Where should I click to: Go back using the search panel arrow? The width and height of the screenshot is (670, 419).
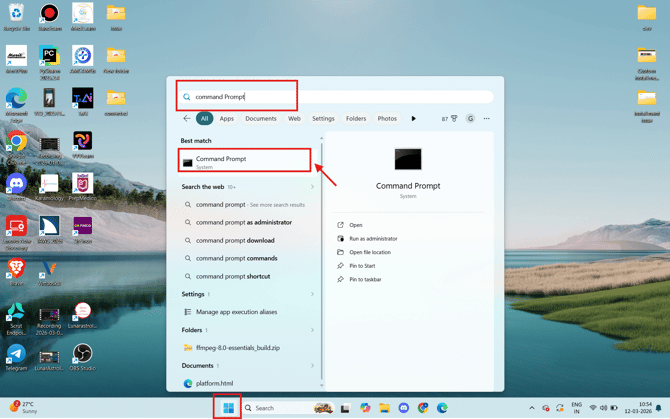[x=187, y=118]
